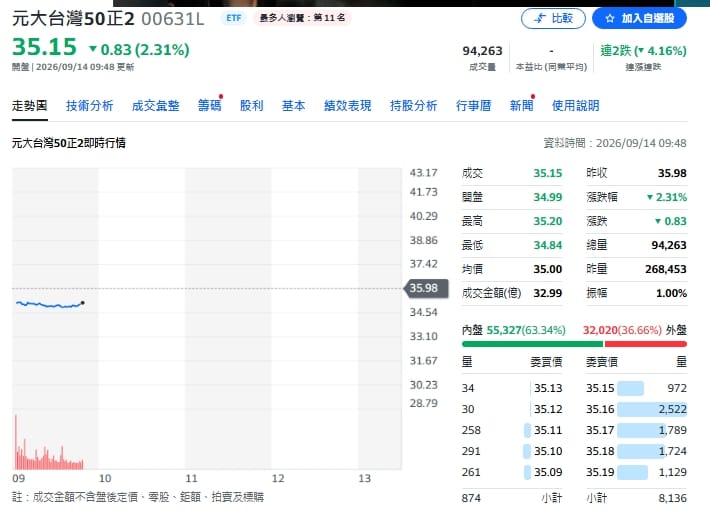
Task: Open the 使用說明 tab
Action: pyautogui.click(x=576, y=106)
